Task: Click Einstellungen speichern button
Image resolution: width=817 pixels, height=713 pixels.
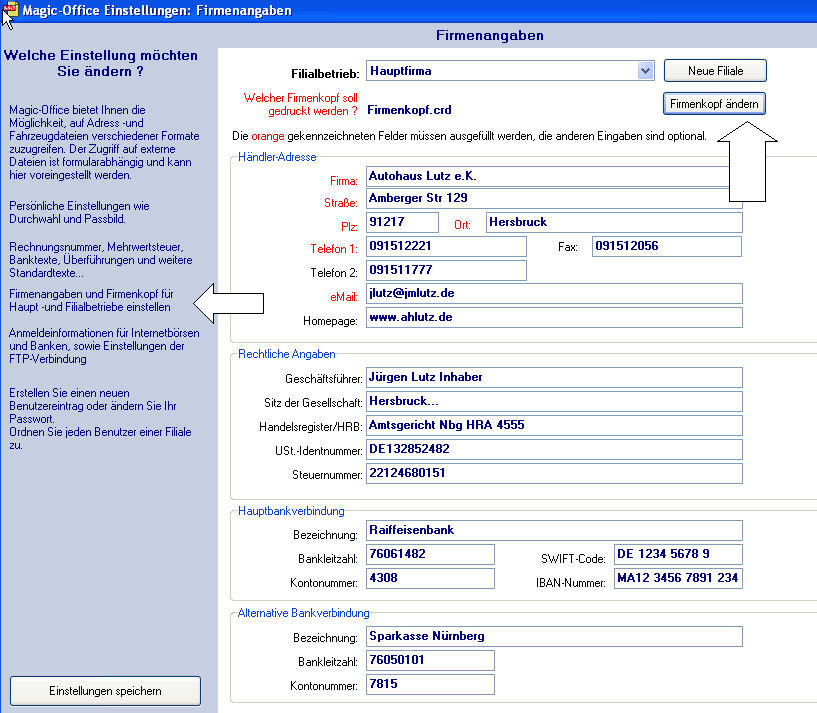Action: 105,691
